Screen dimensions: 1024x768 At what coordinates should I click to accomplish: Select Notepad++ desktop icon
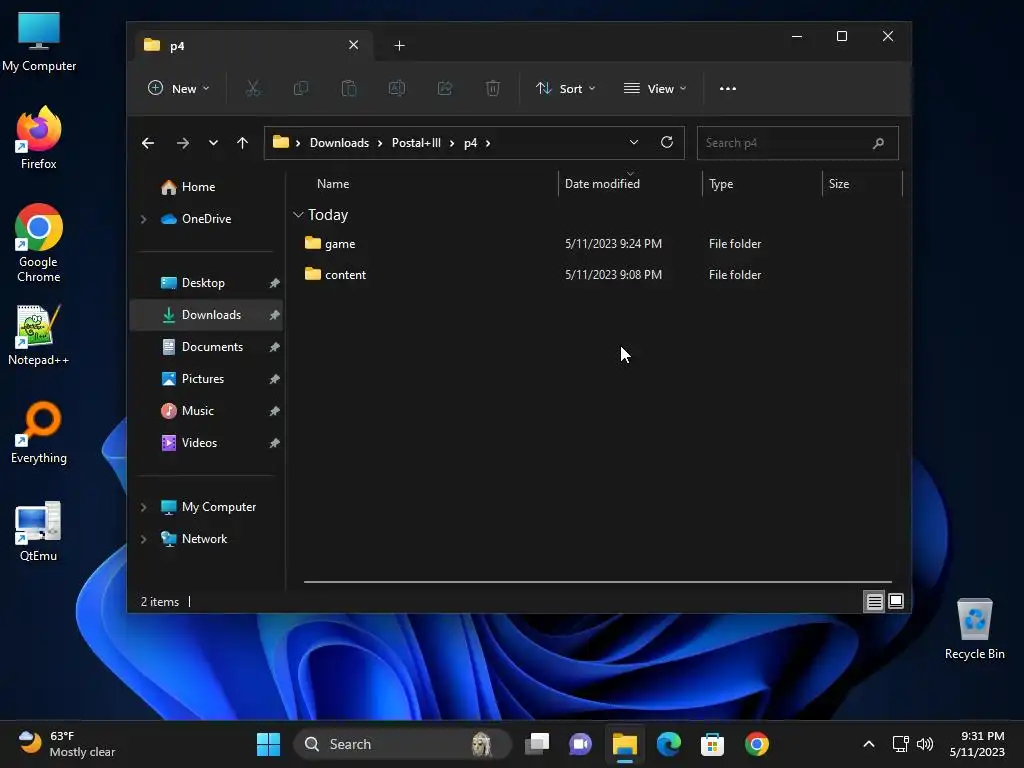tap(39, 334)
